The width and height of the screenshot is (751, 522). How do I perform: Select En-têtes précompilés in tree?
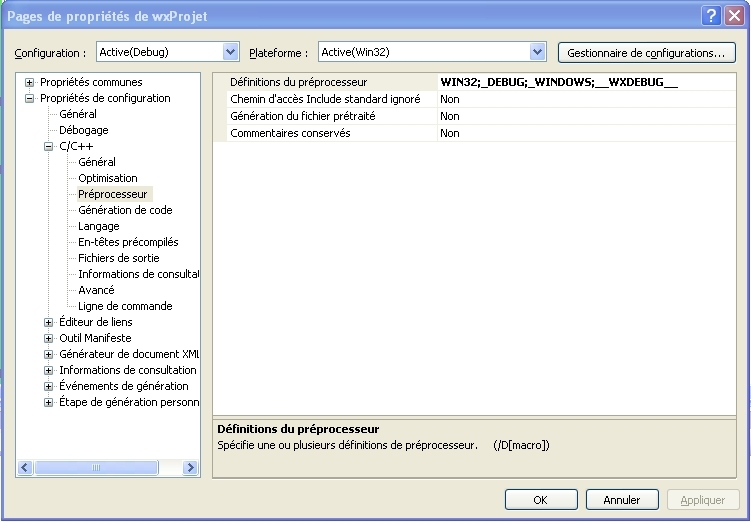pos(128,242)
